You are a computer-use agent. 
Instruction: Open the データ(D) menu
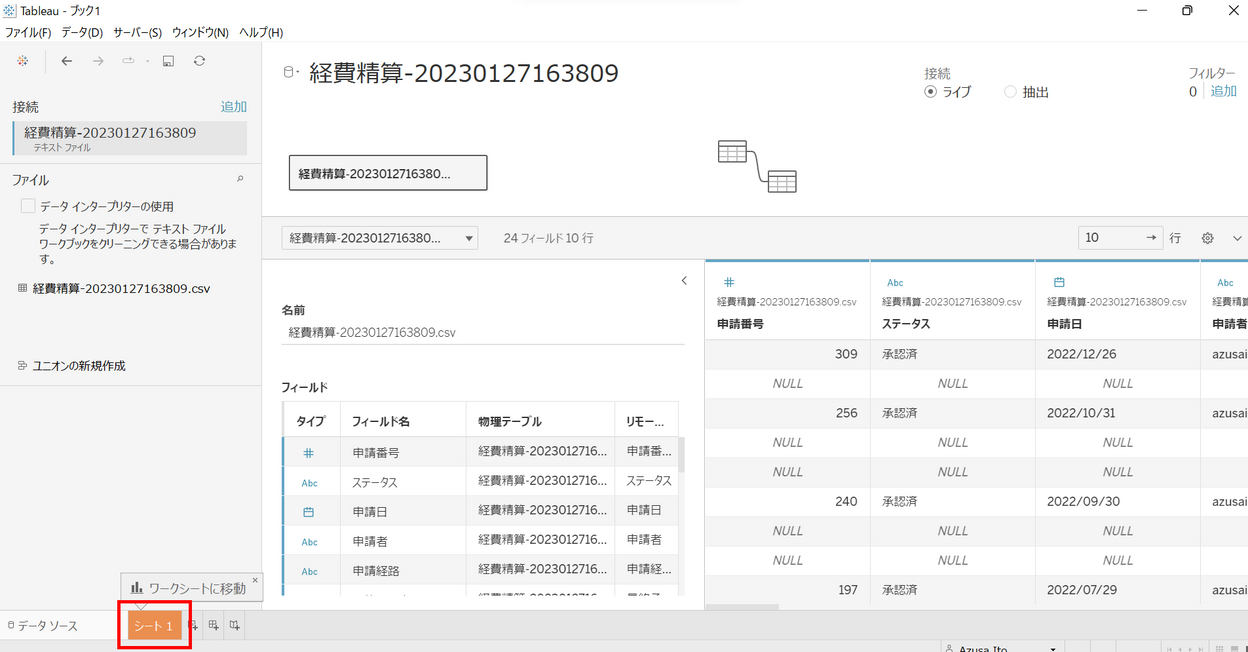82,33
